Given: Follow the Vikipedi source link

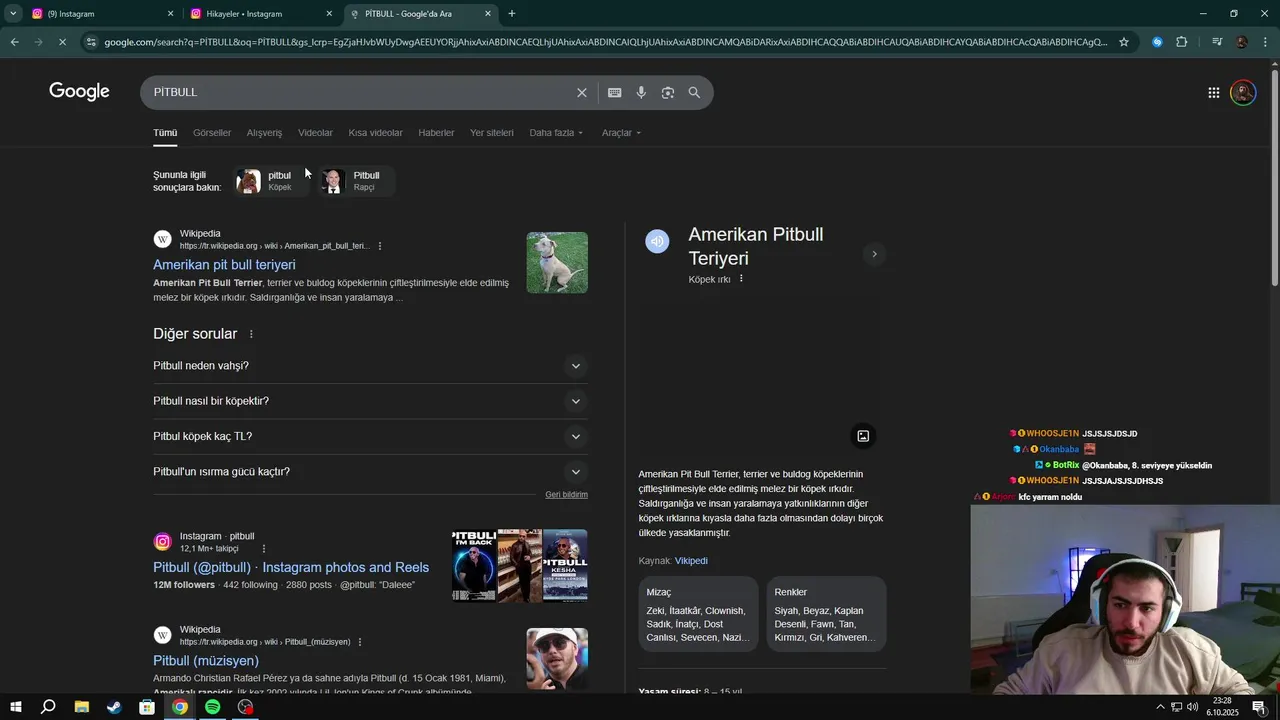Looking at the screenshot, I should (691, 561).
